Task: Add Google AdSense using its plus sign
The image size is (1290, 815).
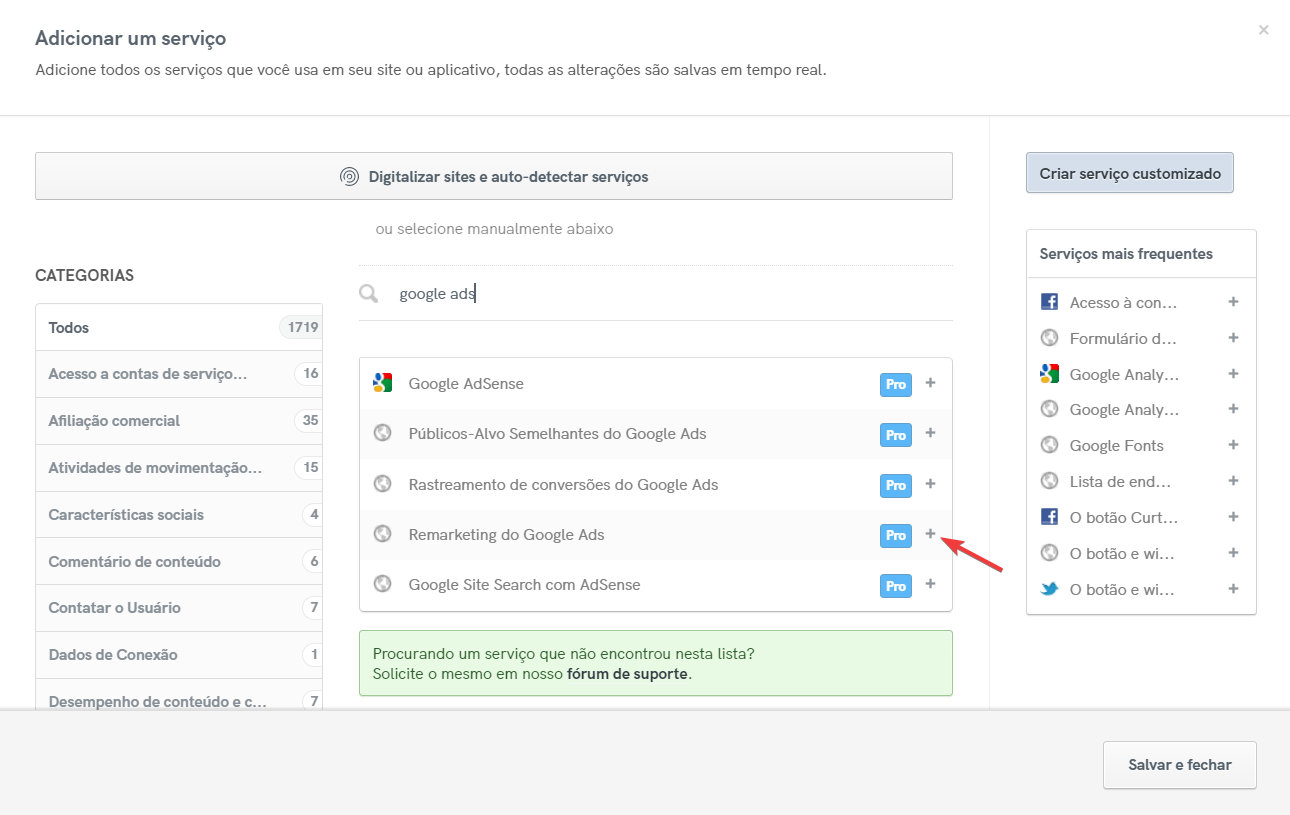Action: tap(930, 383)
